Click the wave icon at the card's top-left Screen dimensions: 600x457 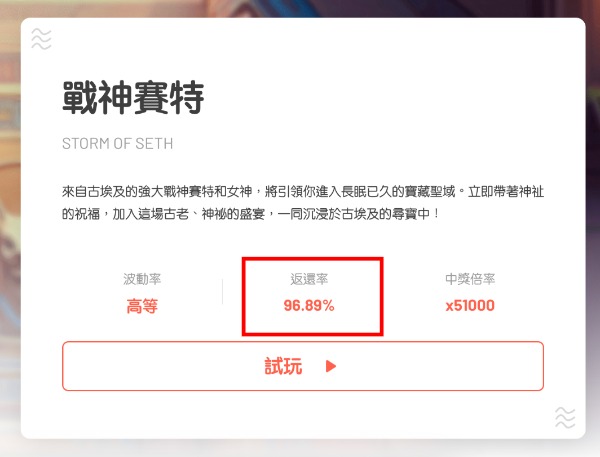[41, 39]
